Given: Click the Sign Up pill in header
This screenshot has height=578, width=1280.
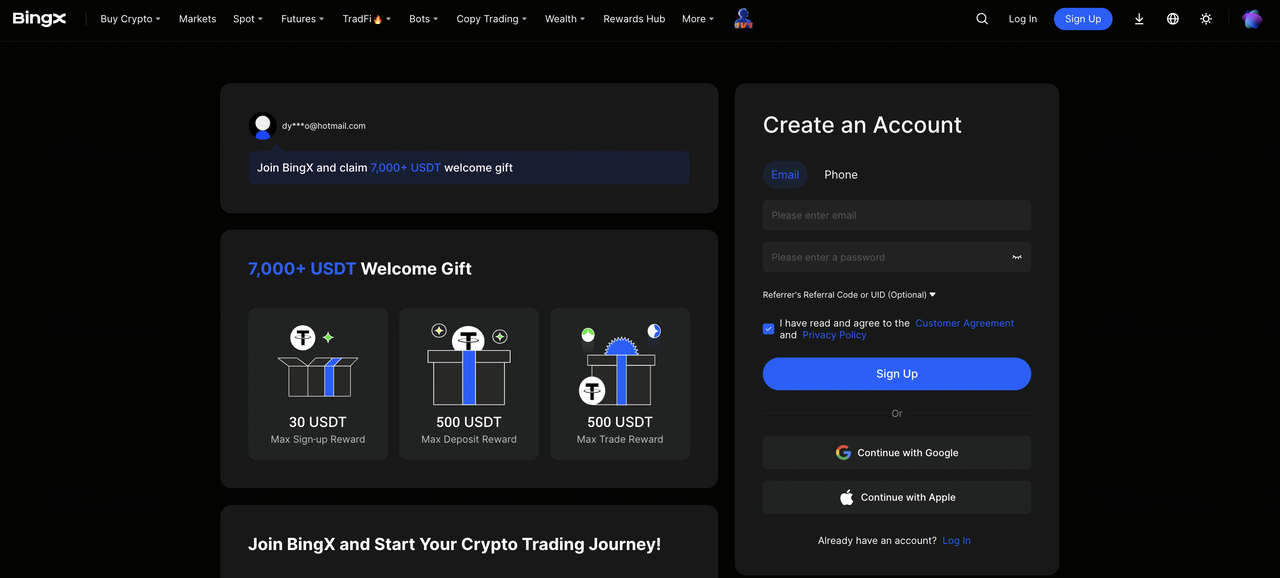Looking at the screenshot, I should pyautogui.click(x=1083, y=19).
